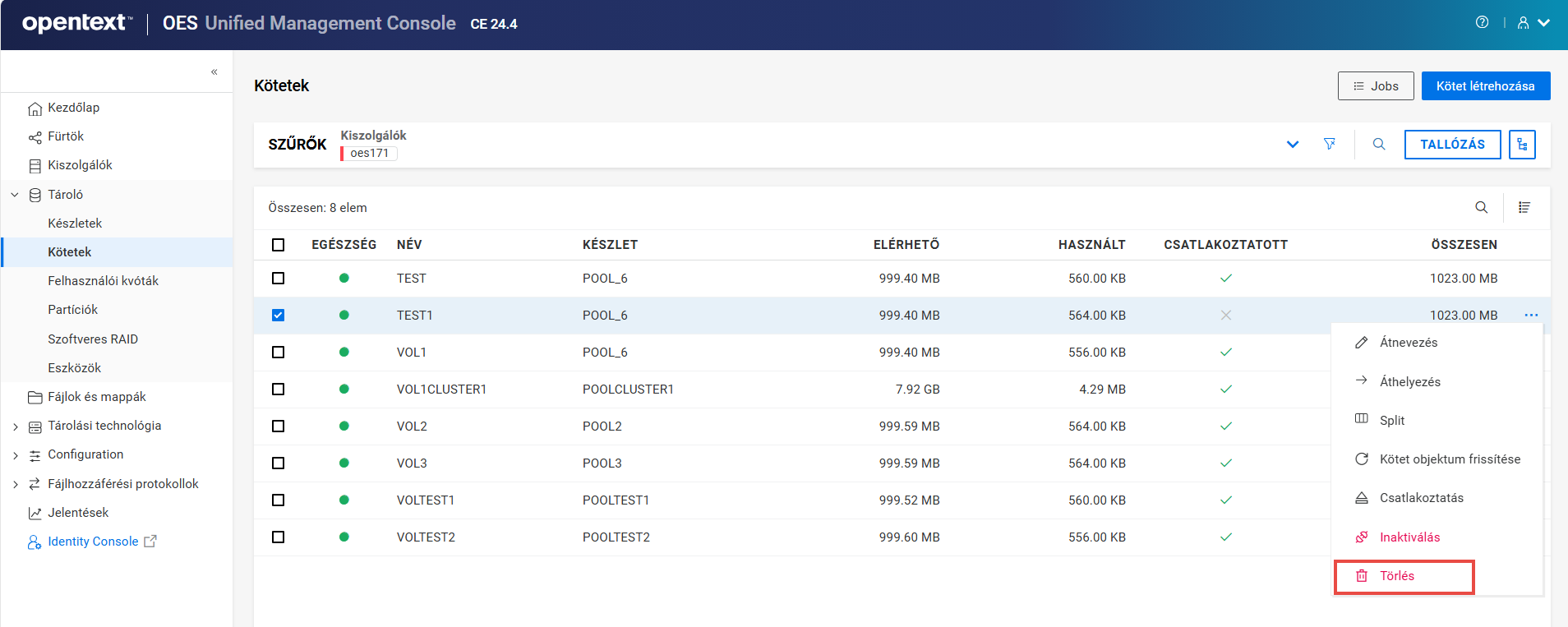Click the search icon in filter bar

point(1379,145)
